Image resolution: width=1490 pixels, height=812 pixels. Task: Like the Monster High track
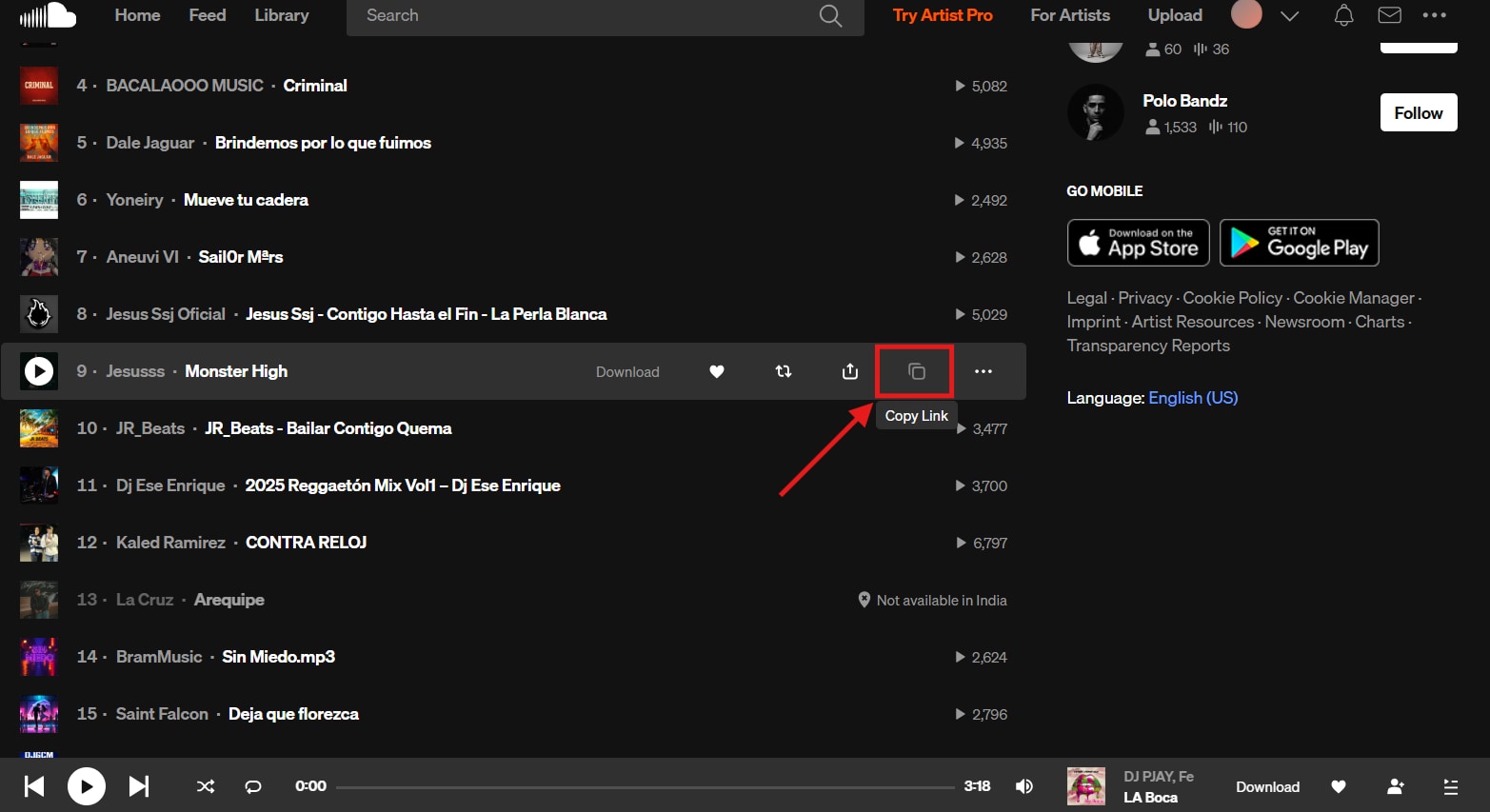(x=717, y=371)
